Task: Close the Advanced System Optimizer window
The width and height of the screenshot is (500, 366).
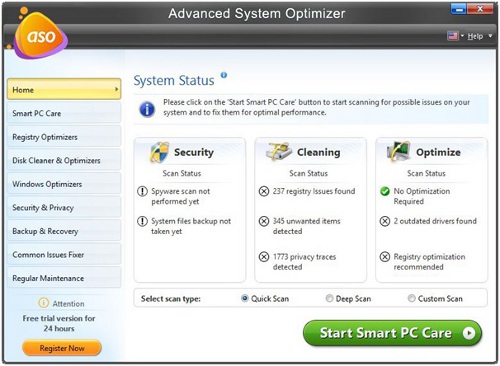Action: tap(480, 9)
